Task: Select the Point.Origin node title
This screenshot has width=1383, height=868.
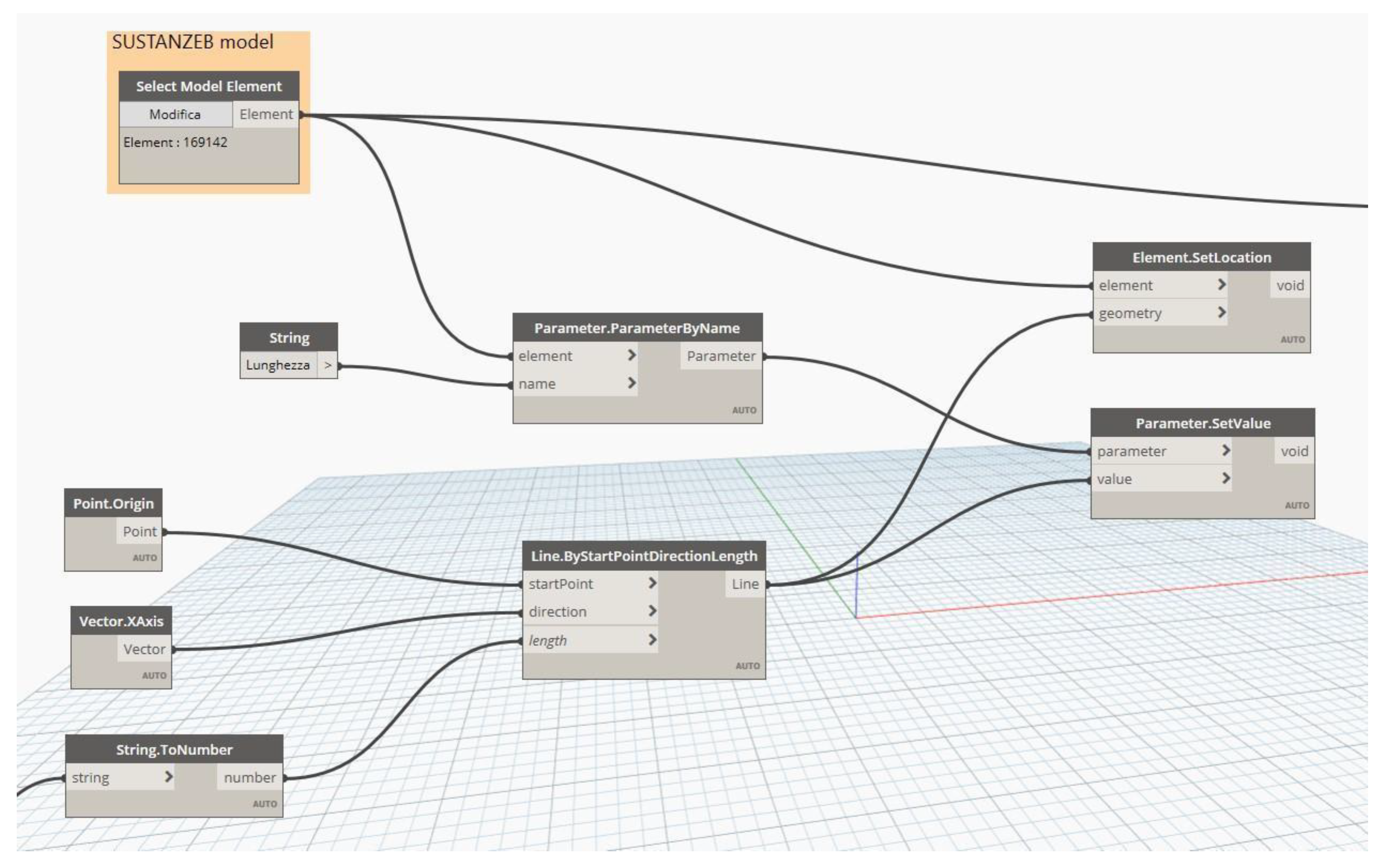Action: 113,504
